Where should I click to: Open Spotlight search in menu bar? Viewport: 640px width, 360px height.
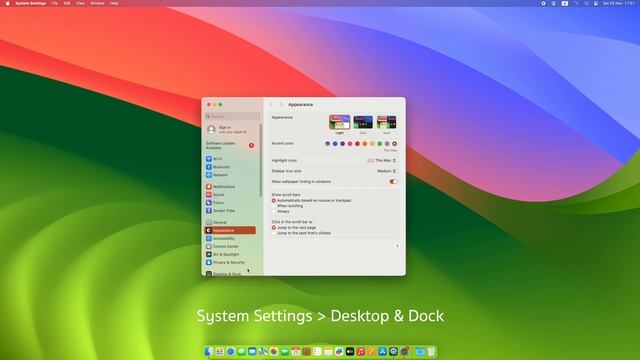click(586, 3)
